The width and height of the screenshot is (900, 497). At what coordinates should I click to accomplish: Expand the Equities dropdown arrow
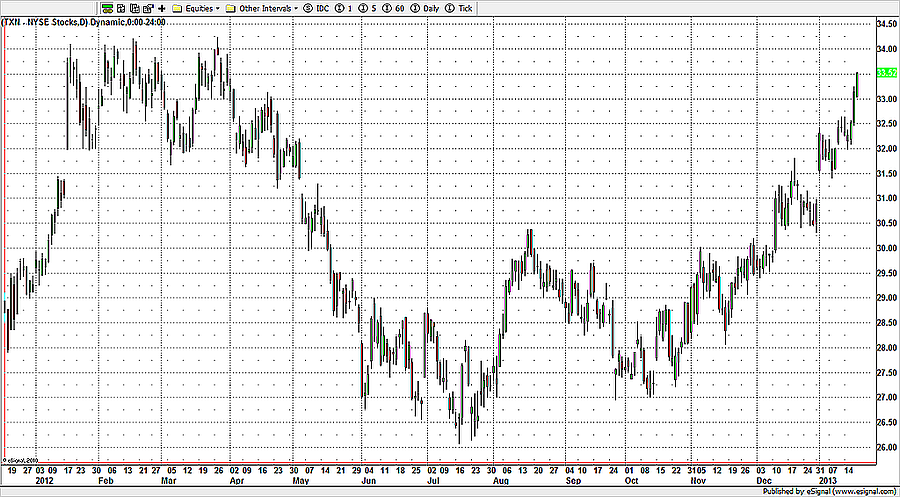(218, 7)
